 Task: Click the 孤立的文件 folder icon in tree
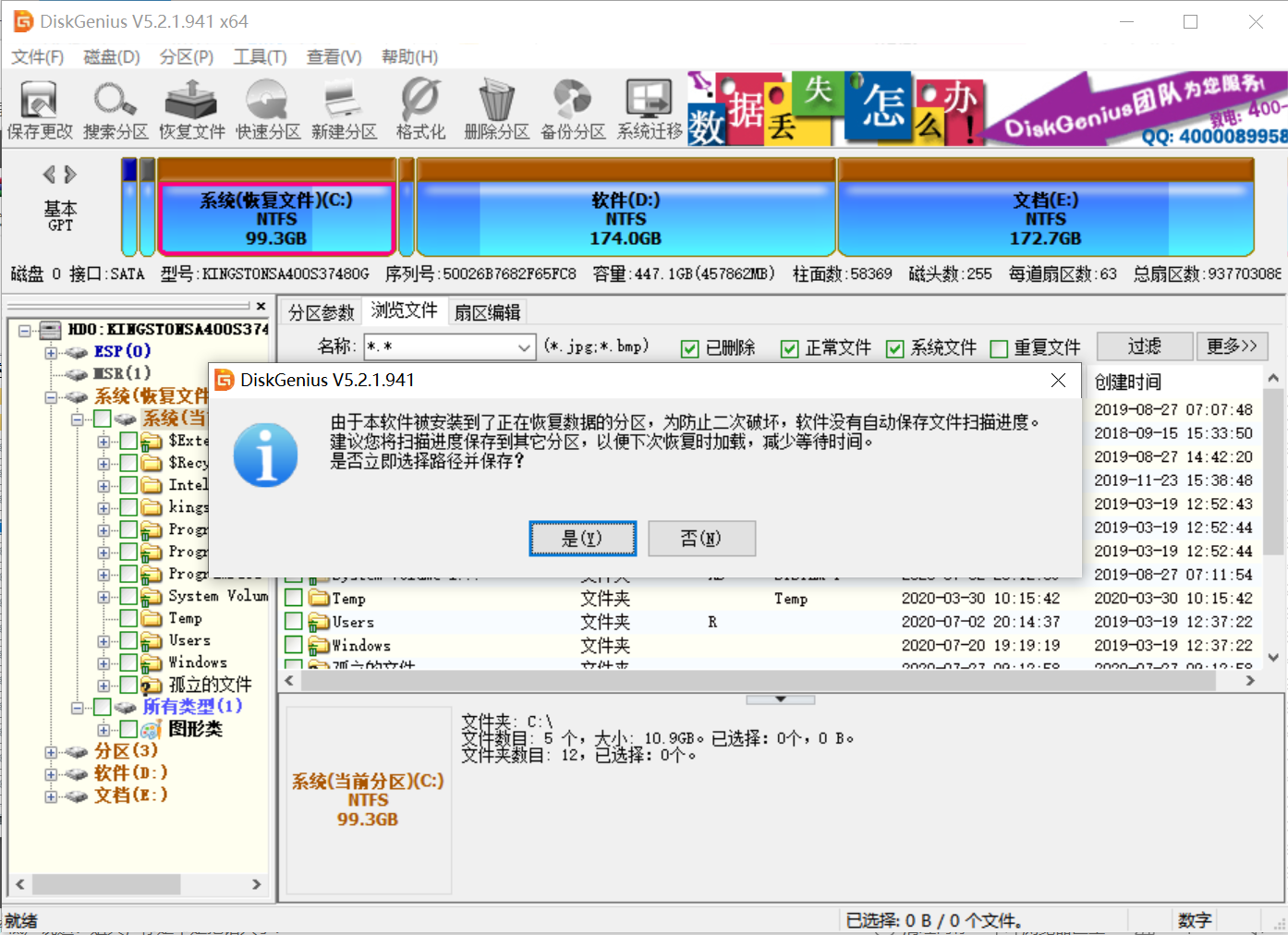152,685
